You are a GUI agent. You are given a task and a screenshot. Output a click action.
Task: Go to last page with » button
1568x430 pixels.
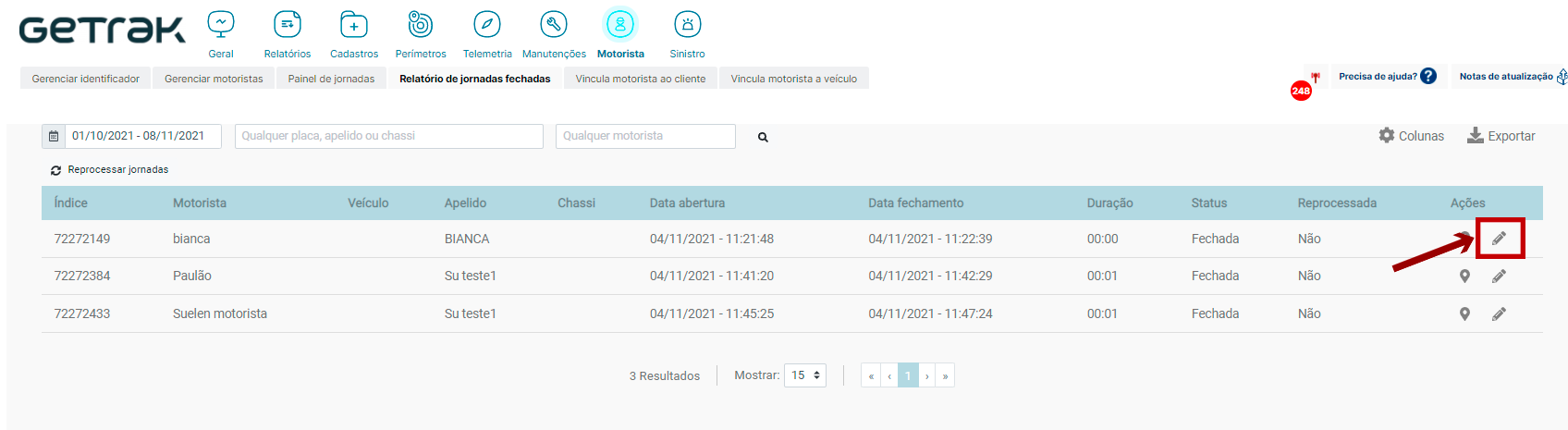point(945,375)
